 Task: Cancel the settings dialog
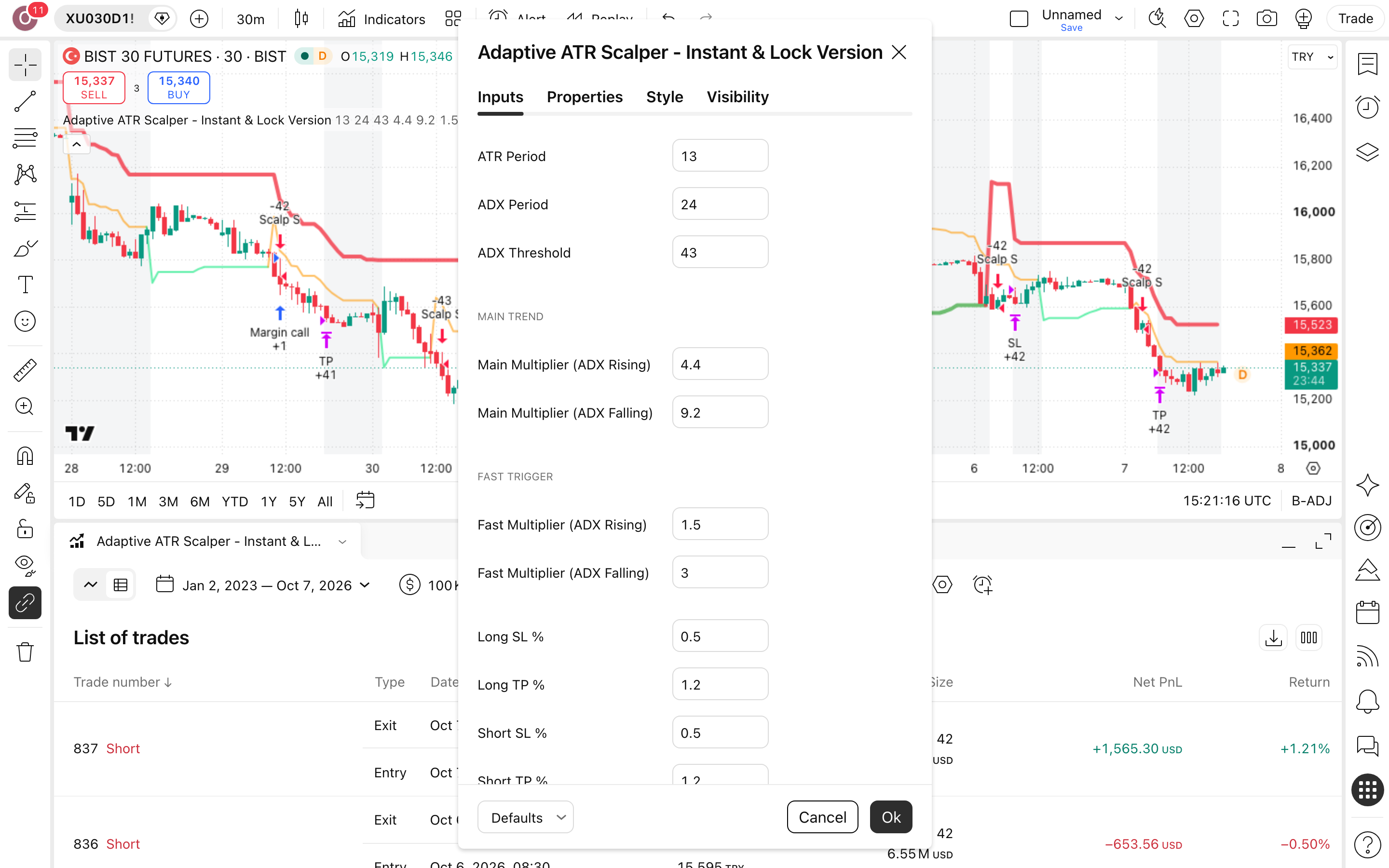822,817
